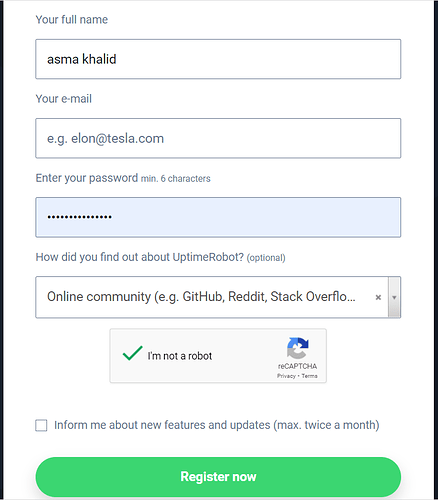The width and height of the screenshot is (438, 500).
Task: Click the I'm not a robot text
Action: tap(180, 356)
